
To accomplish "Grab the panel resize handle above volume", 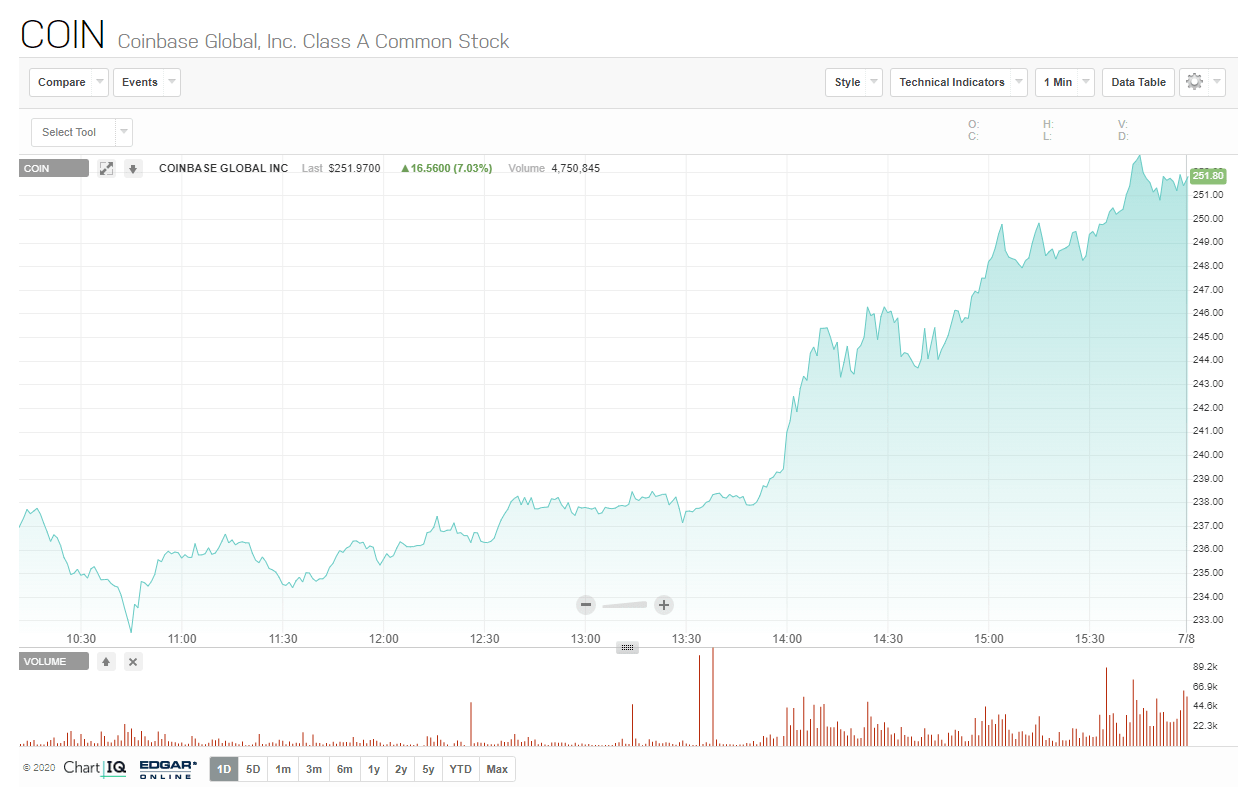I will (x=628, y=647).
